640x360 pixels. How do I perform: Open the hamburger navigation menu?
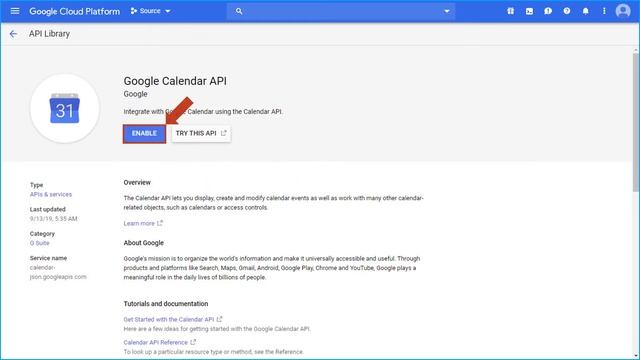click(x=15, y=11)
